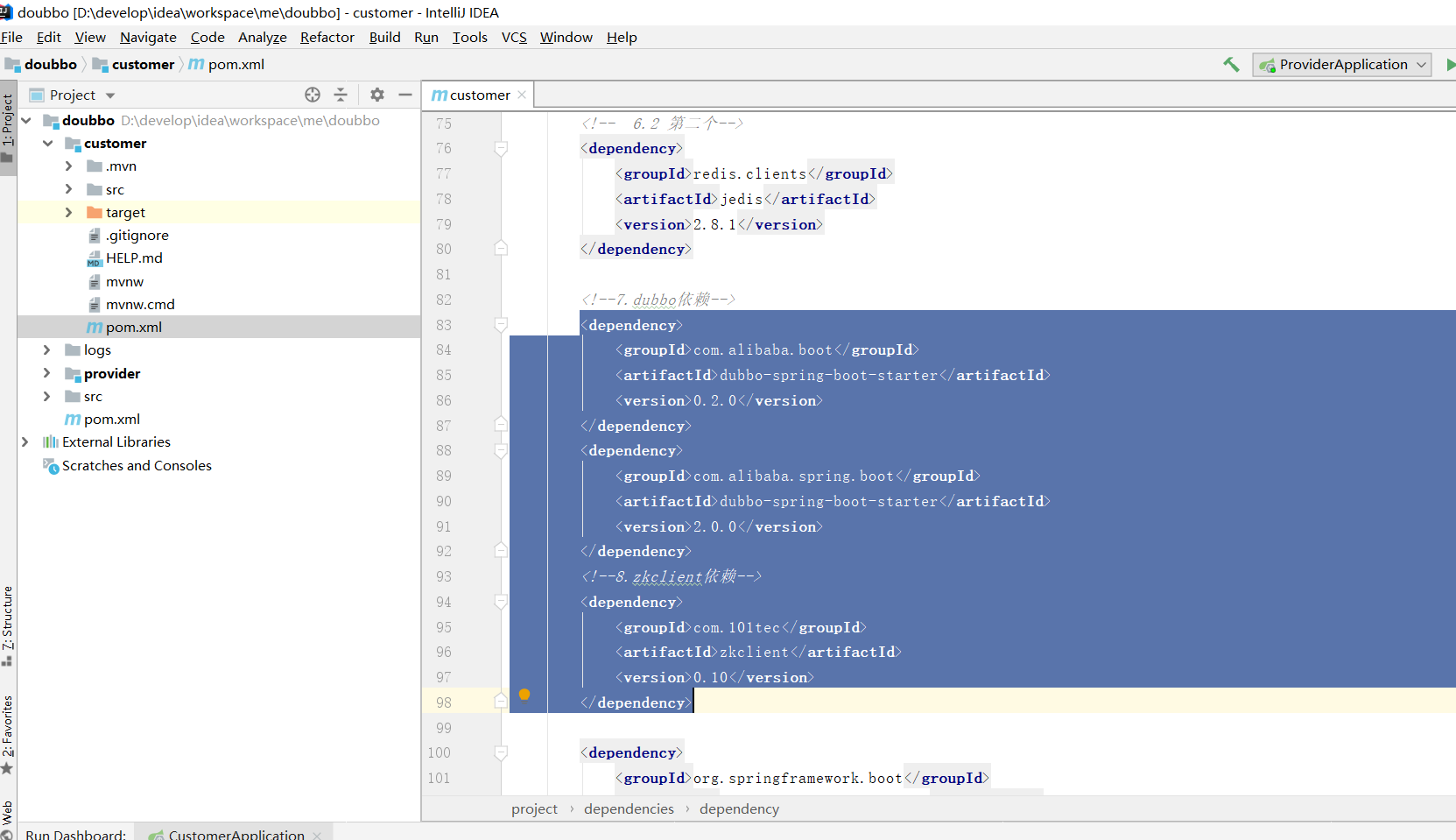The image size is (1456, 840).
Task: Open the VCS menu
Action: tap(514, 38)
